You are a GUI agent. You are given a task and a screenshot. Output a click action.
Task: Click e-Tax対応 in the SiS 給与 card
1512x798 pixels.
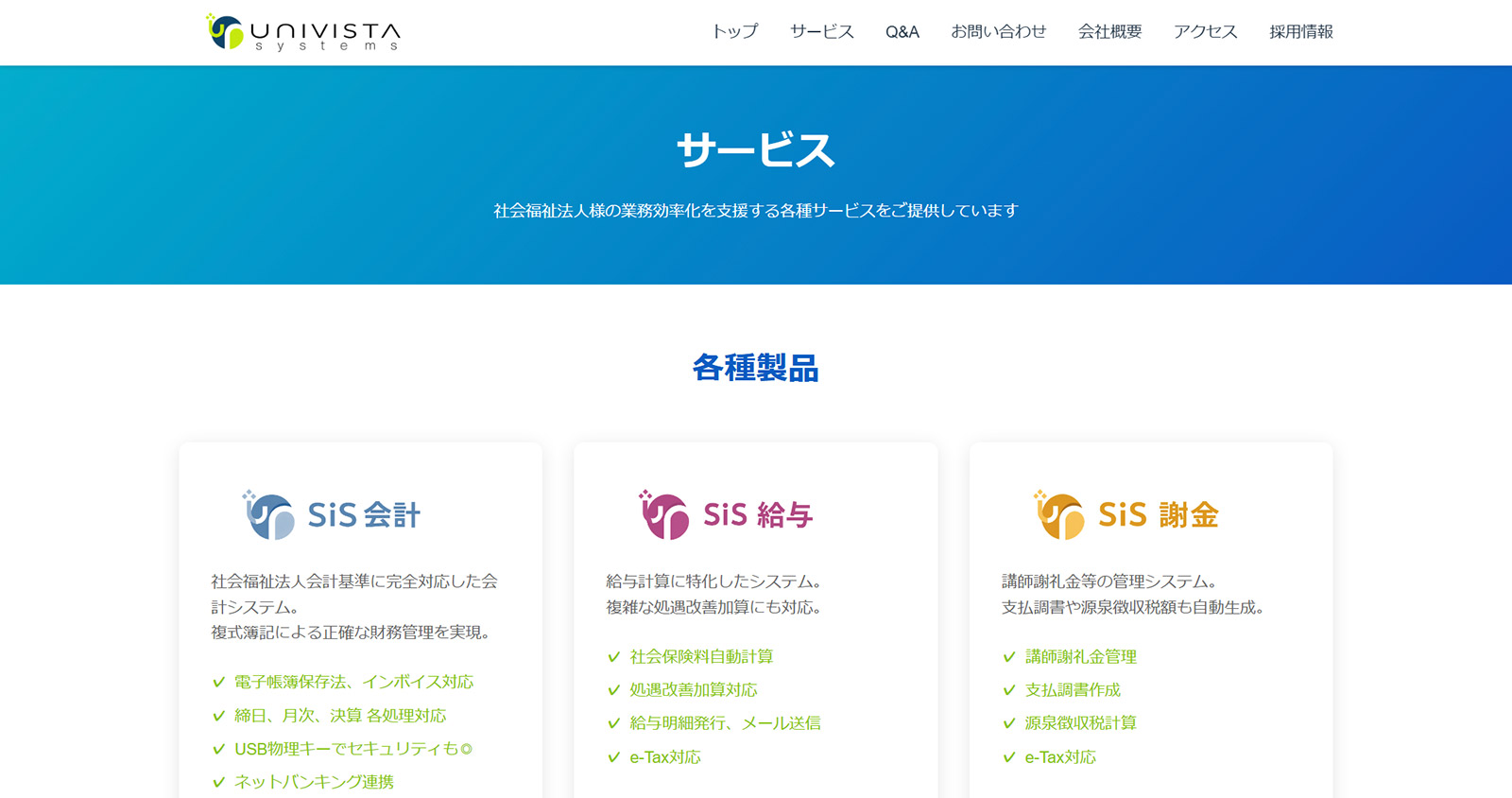(665, 757)
